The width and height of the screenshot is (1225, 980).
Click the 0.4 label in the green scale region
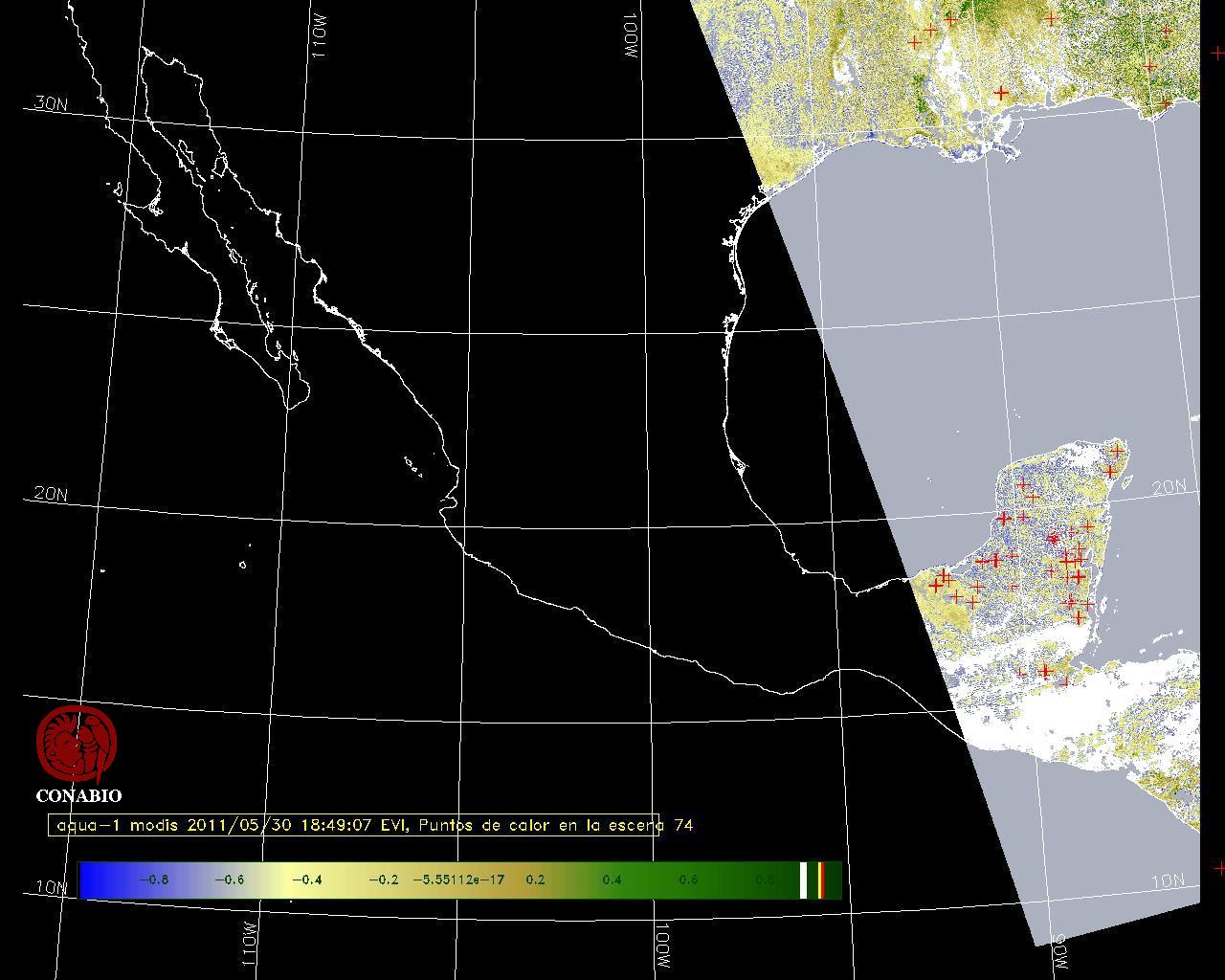[x=612, y=880]
